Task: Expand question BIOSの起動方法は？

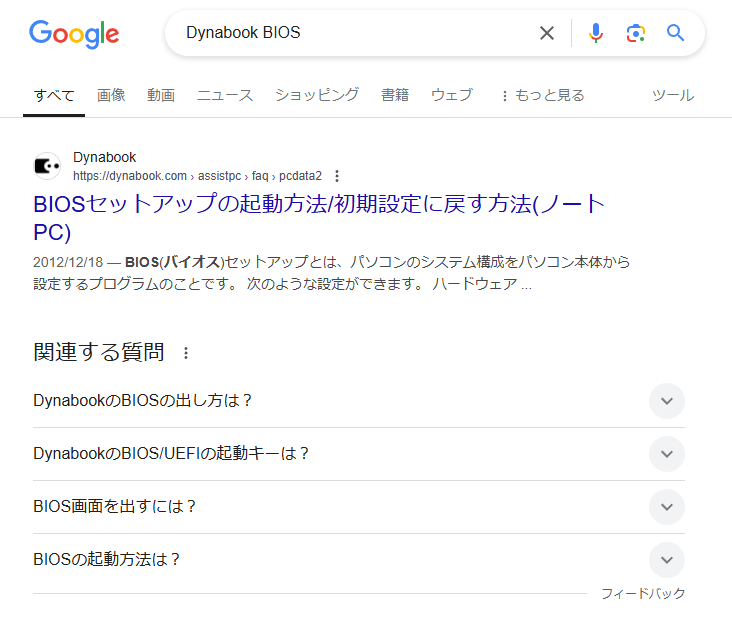Action: point(667,560)
